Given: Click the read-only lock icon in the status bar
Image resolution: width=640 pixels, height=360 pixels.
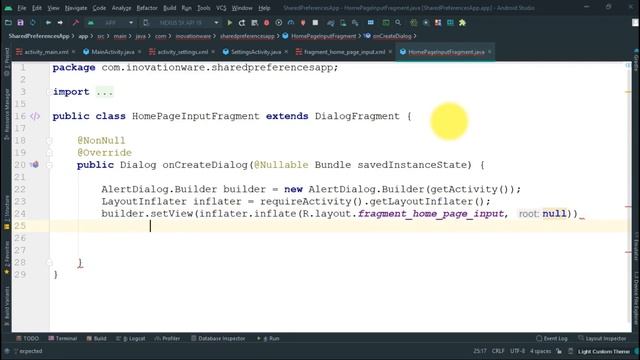Looking at the screenshot, I should (x=559, y=351).
